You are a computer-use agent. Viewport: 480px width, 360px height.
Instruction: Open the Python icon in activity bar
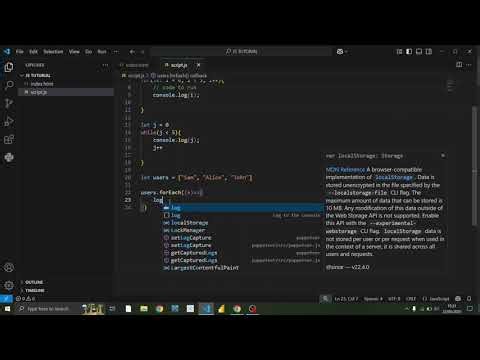(9, 157)
